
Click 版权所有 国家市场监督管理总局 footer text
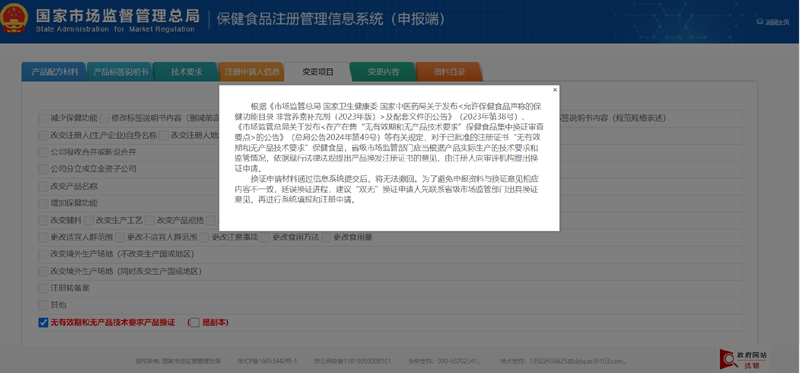coord(178,361)
